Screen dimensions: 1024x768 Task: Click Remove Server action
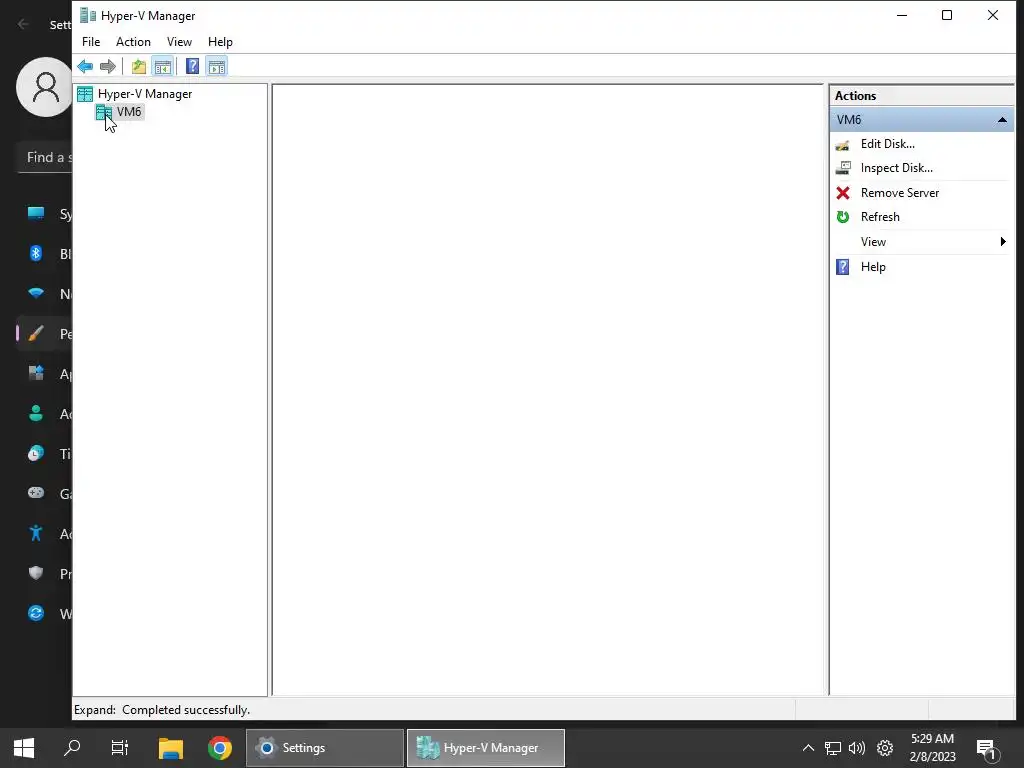pyautogui.click(x=899, y=193)
